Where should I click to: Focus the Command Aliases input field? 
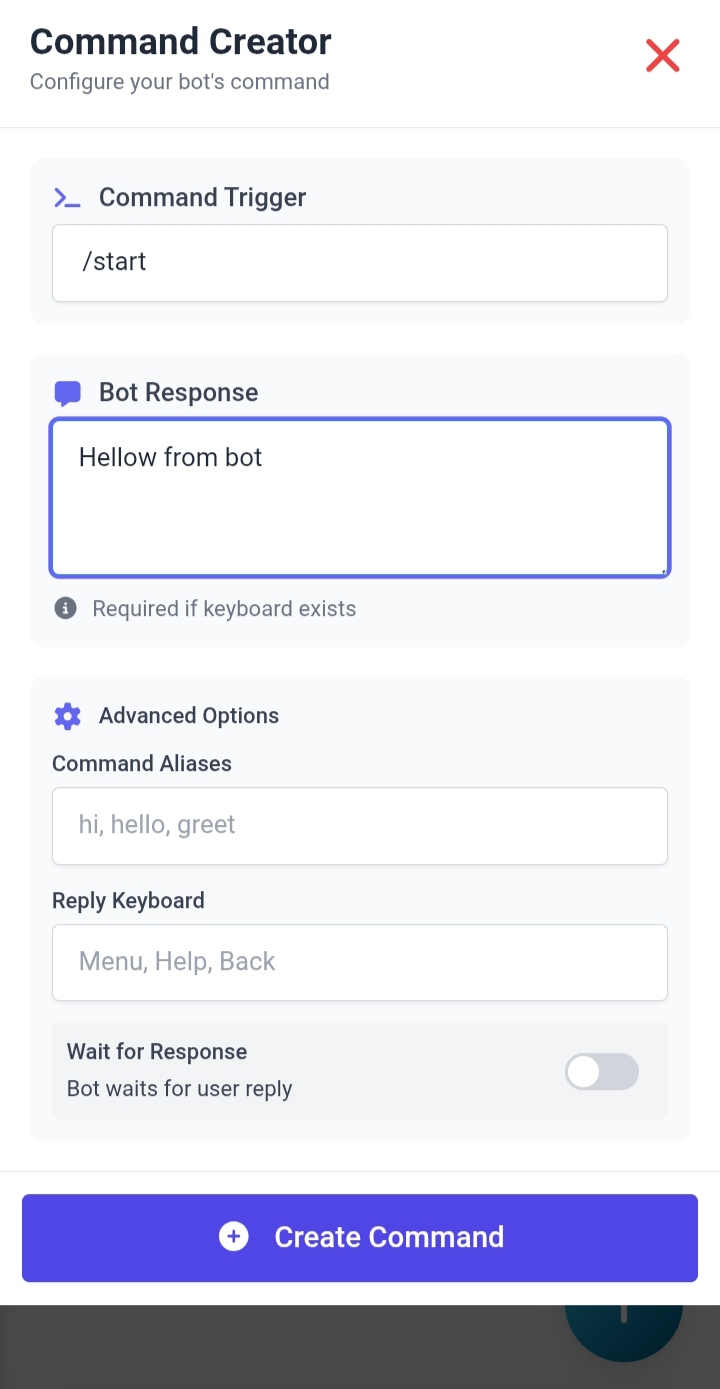[x=360, y=825]
